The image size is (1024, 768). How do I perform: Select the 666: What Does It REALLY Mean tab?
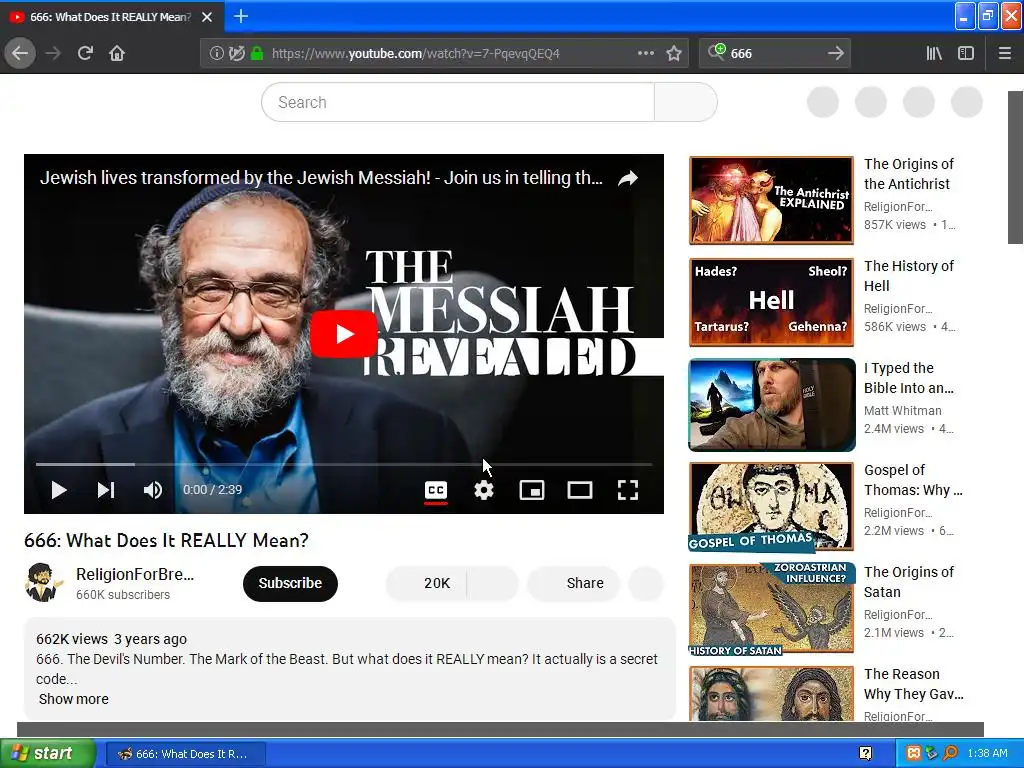pyautogui.click(x=111, y=17)
